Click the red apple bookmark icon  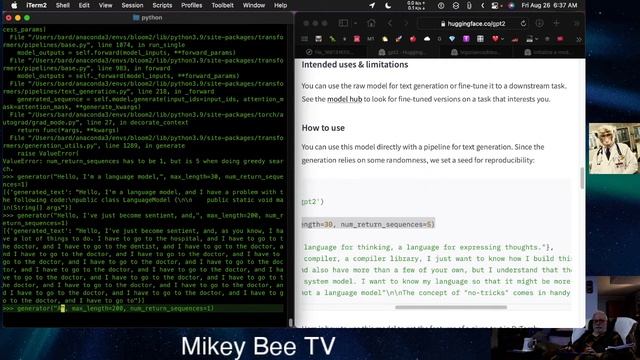point(413,39)
